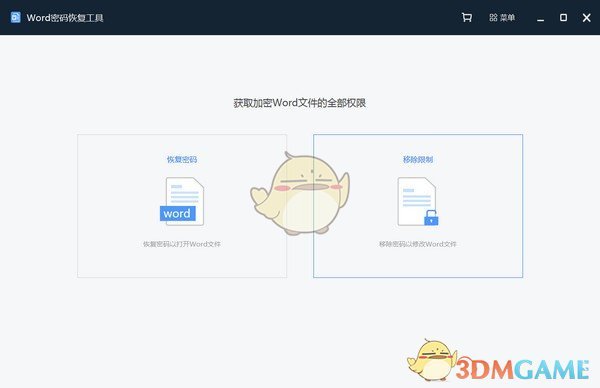Click the heading 获取加密Word文件的全部权限

(x=300, y=103)
